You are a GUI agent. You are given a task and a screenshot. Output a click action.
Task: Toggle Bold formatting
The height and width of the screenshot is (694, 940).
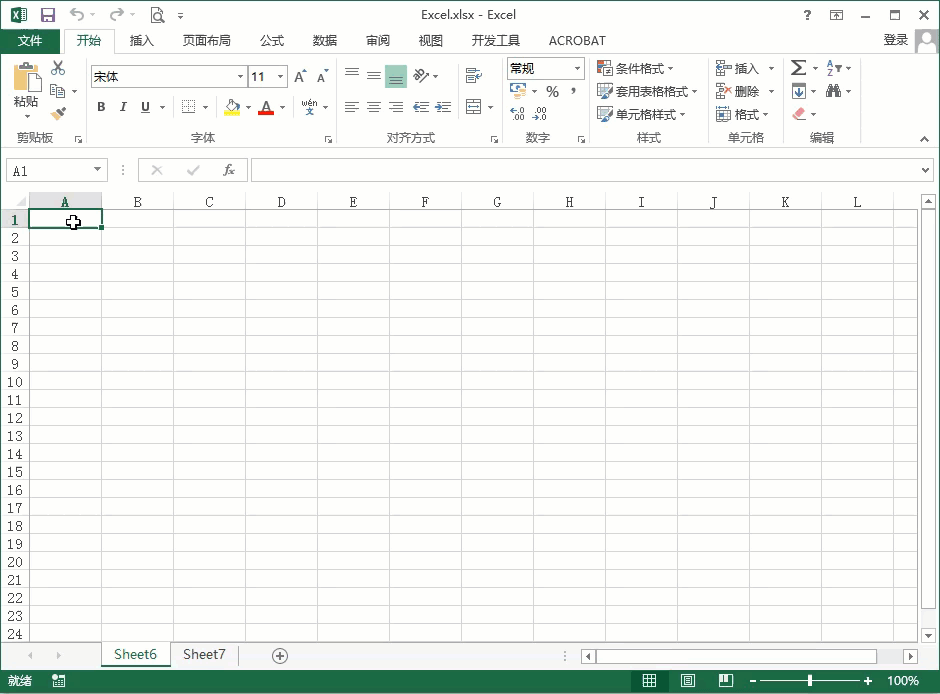(x=101, y=107)
